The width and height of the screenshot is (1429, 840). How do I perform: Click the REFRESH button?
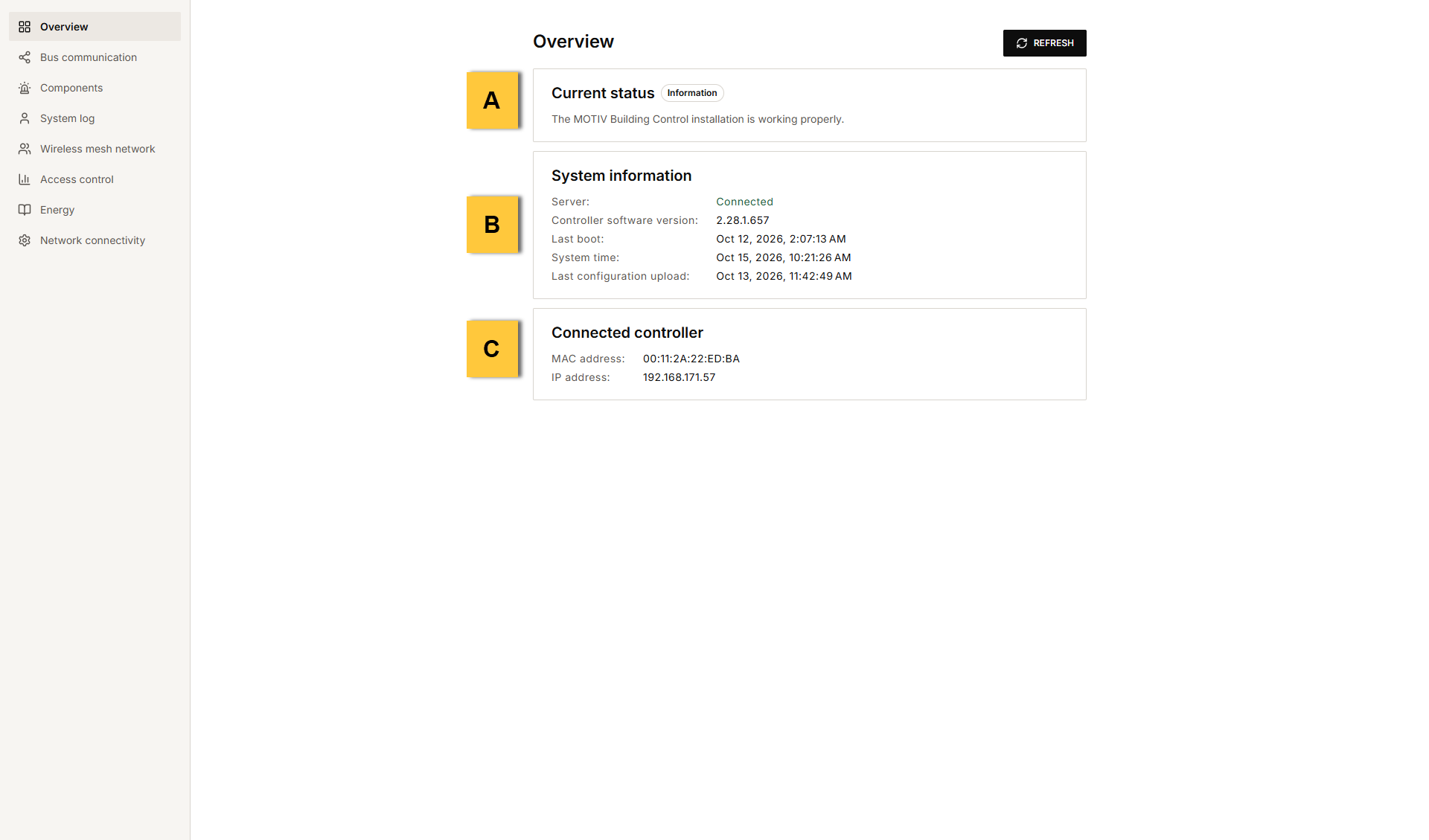click(x=1044, y=43)
